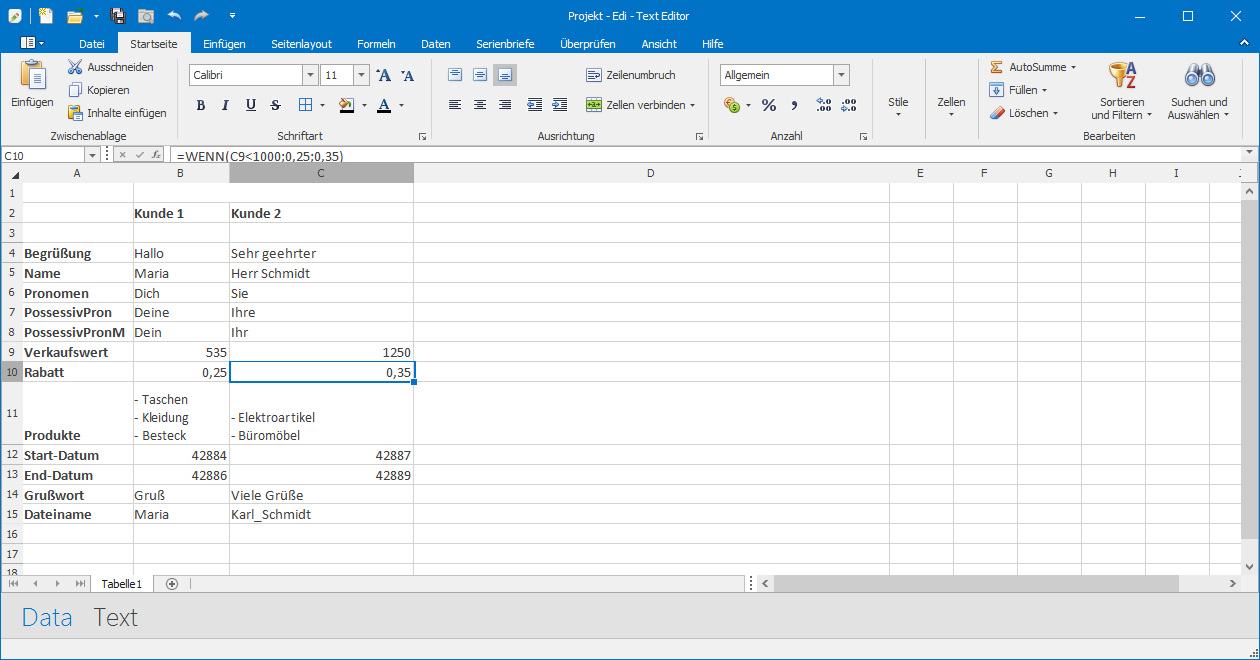Collapse the ribbon with the chevron

click(x=1246, y=43)
